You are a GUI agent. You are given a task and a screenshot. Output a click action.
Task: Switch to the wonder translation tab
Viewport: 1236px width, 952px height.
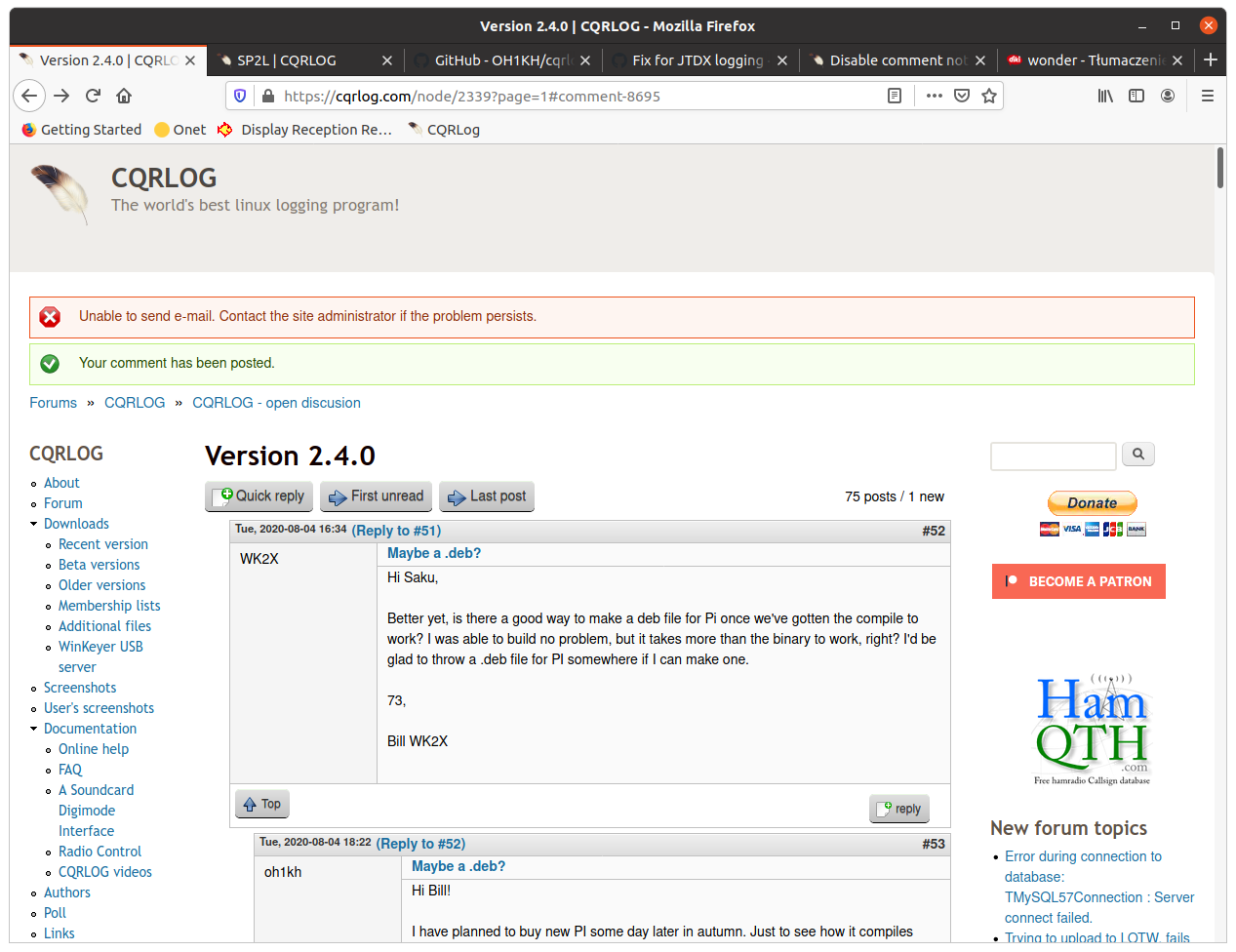tap(1095, 60)
